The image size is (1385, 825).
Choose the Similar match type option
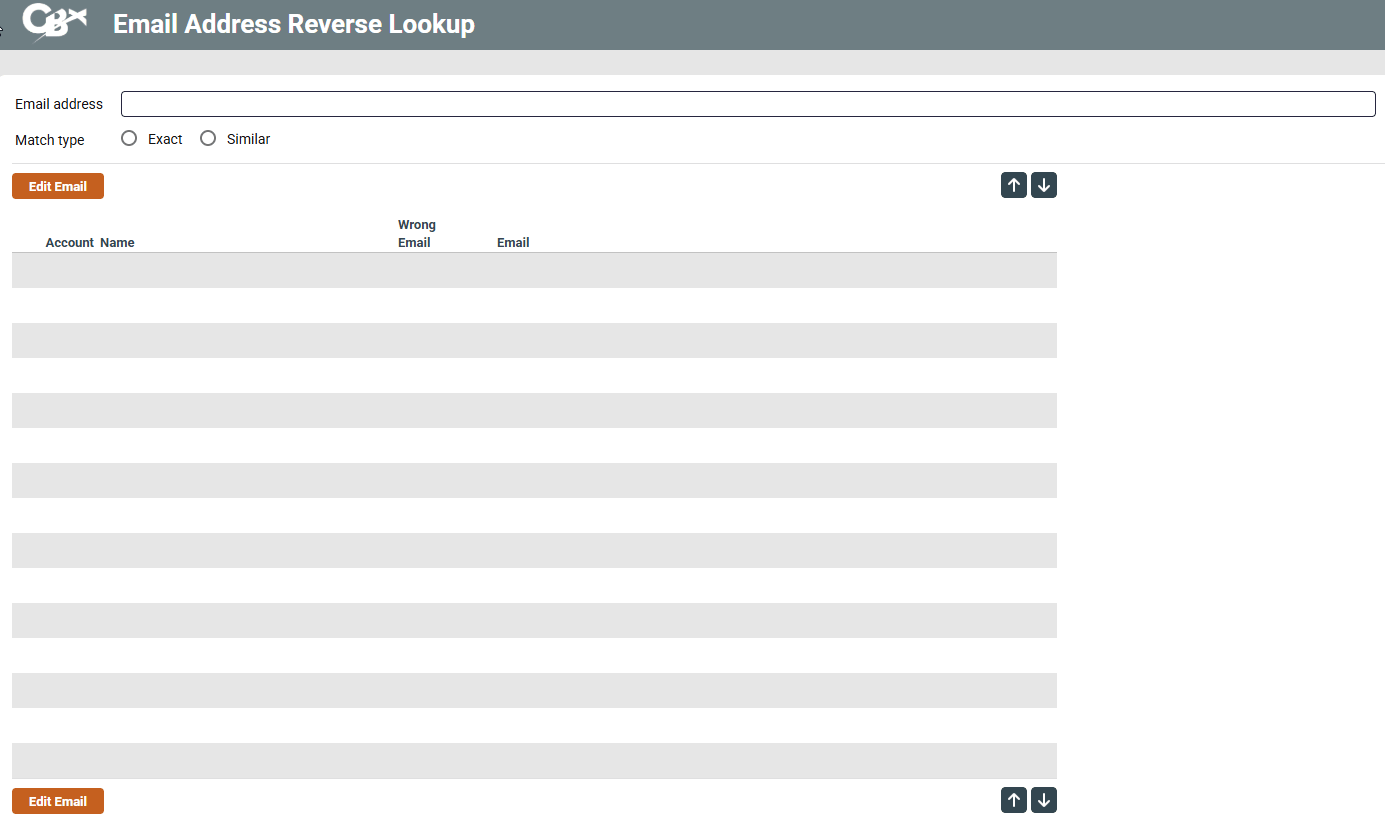tap(208, 139)
